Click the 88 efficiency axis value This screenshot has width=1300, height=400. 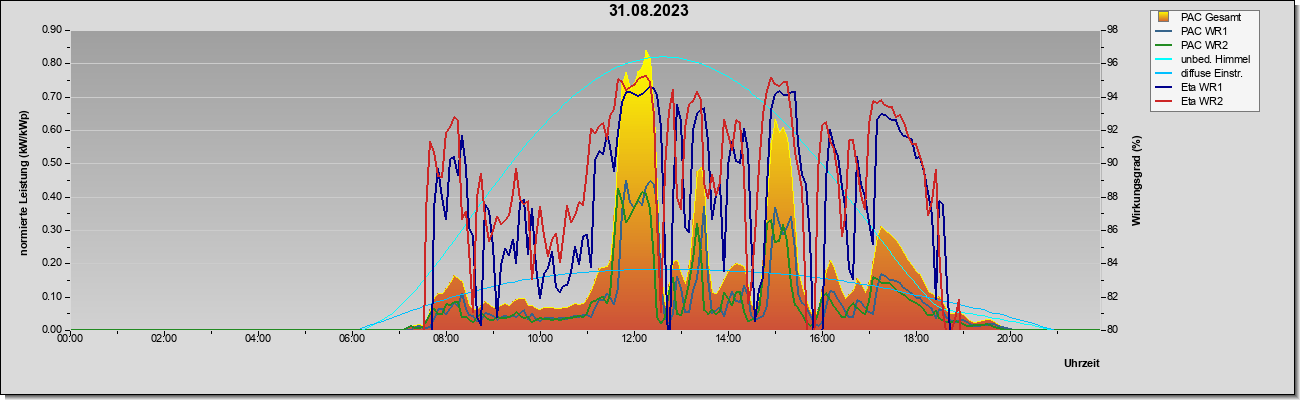click(x=1111, y=197)
